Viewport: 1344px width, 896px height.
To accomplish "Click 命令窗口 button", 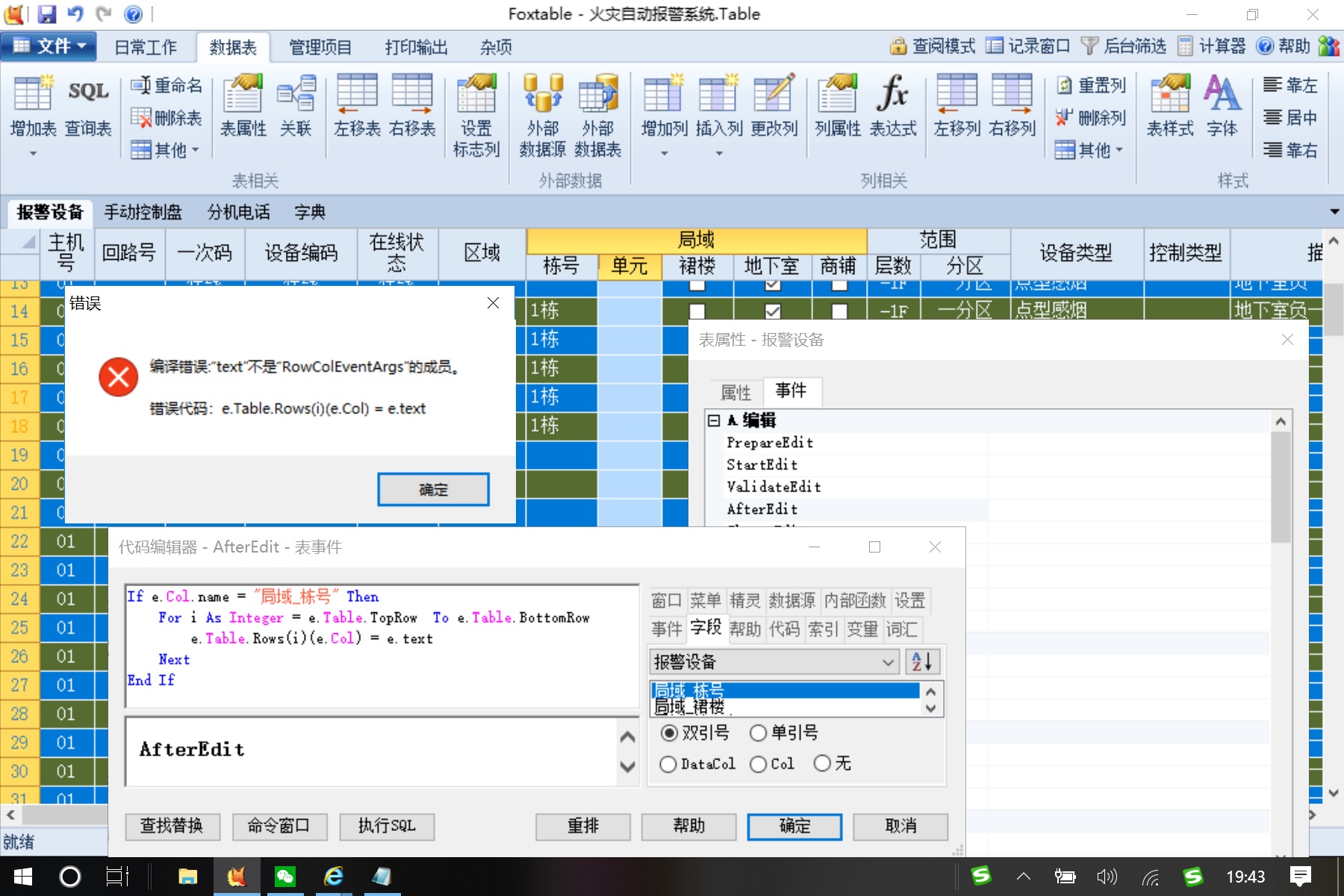I will coord(279,826).
